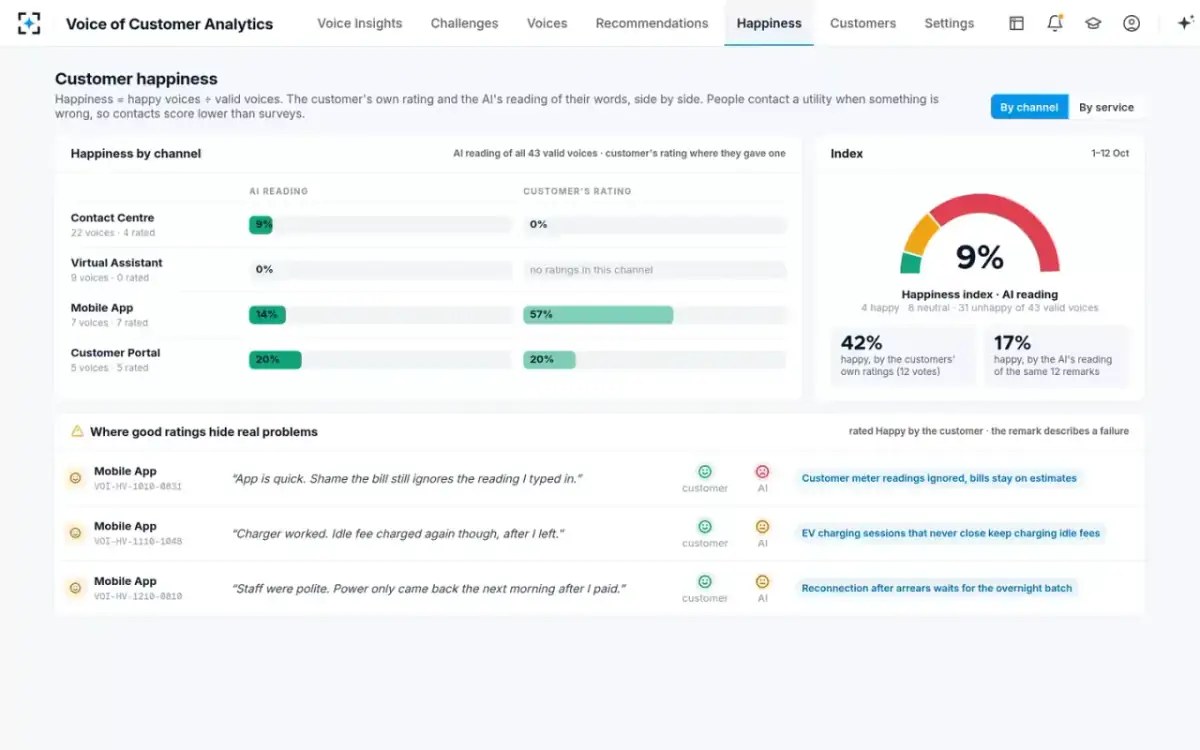Open the layout panel icon in header
The width and height of the screenshot is (1200, 750).
1016,23
